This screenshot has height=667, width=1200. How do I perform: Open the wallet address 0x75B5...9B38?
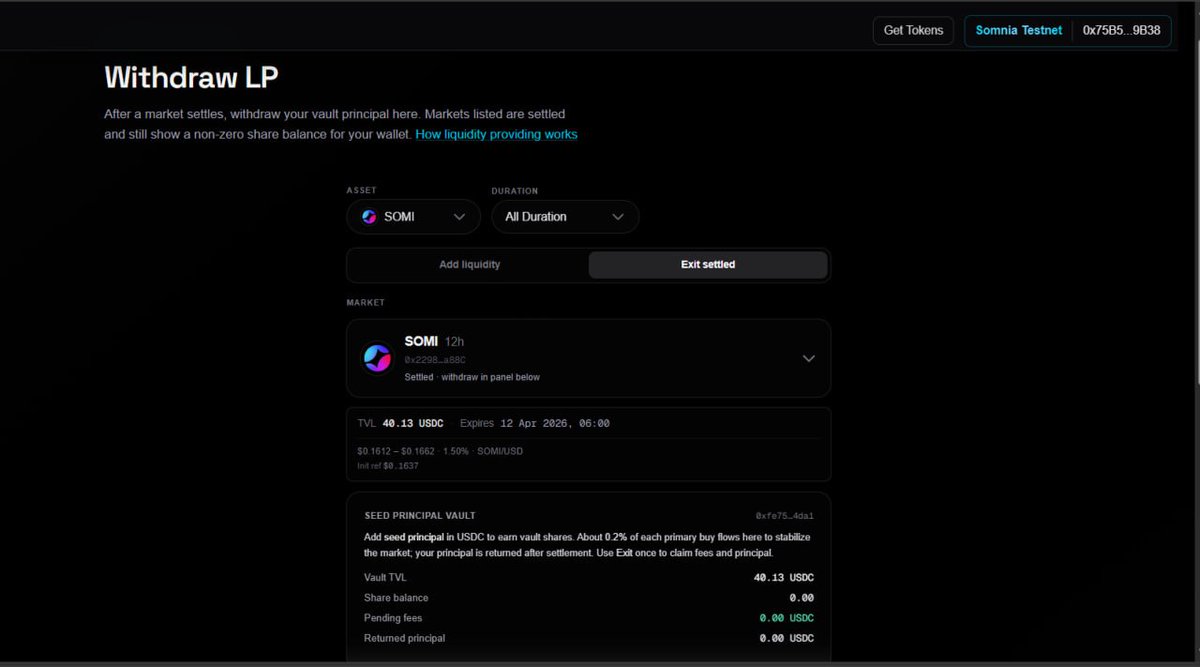1121,30
